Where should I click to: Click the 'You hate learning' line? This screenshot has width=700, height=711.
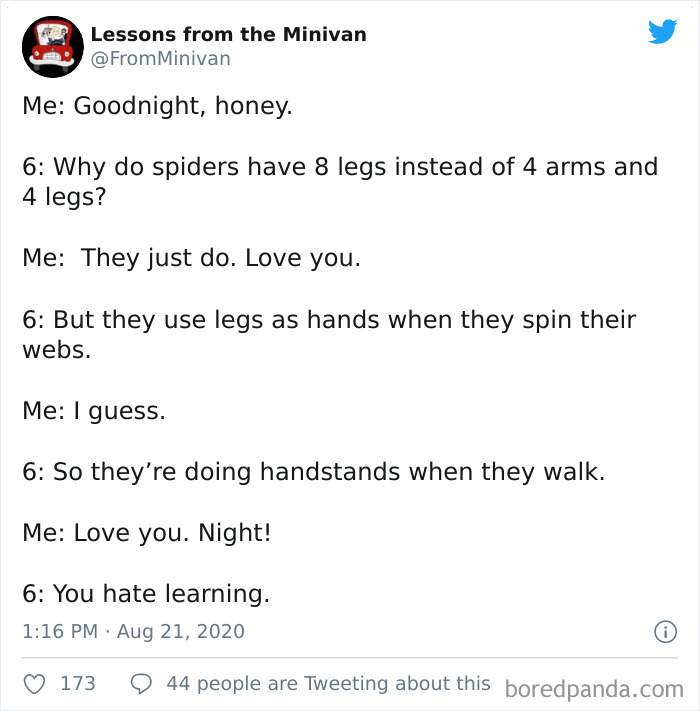click(x=146, y=594)
